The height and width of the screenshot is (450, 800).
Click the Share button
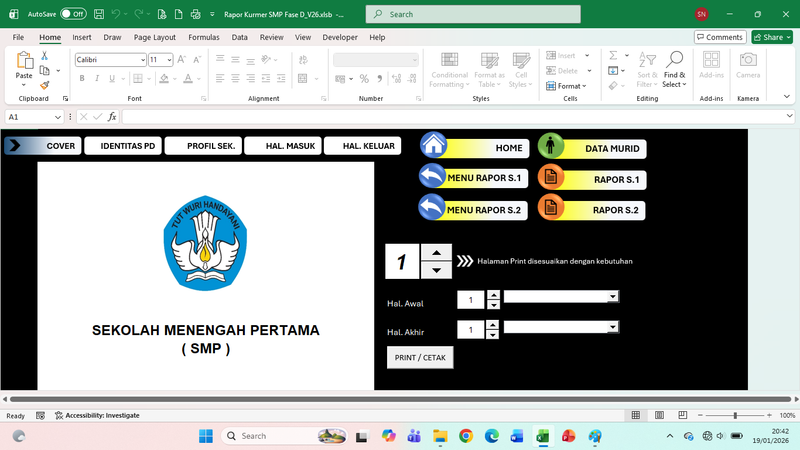pyautogui.click(x=772, y=37)
